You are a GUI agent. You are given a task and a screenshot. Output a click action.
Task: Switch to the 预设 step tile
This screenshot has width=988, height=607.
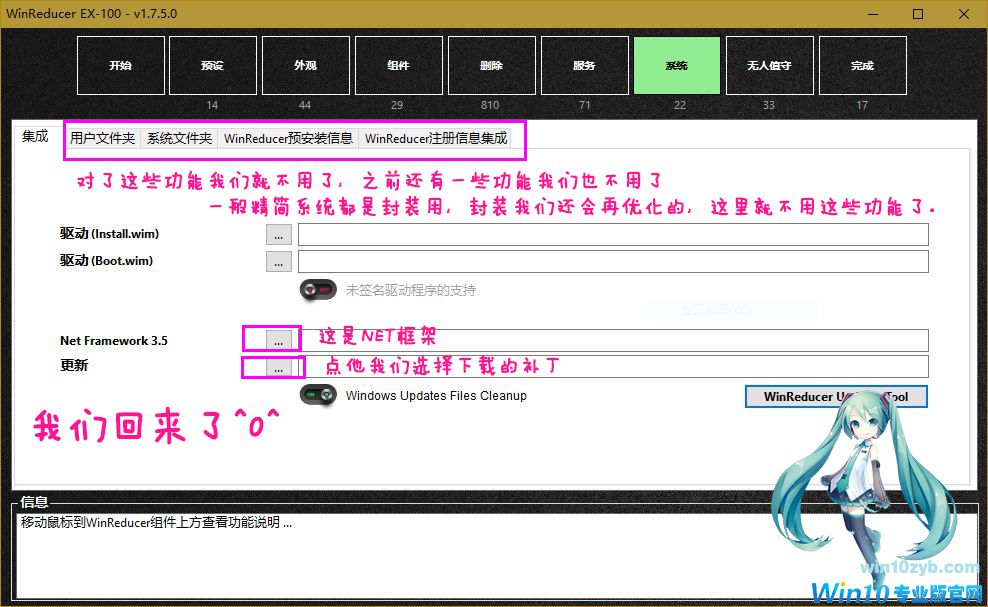tap(212, 66)
